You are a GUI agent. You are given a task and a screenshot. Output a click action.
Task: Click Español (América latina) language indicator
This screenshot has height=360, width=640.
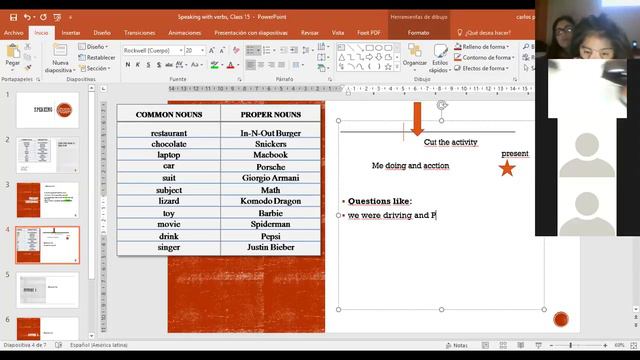coord(99,345)
